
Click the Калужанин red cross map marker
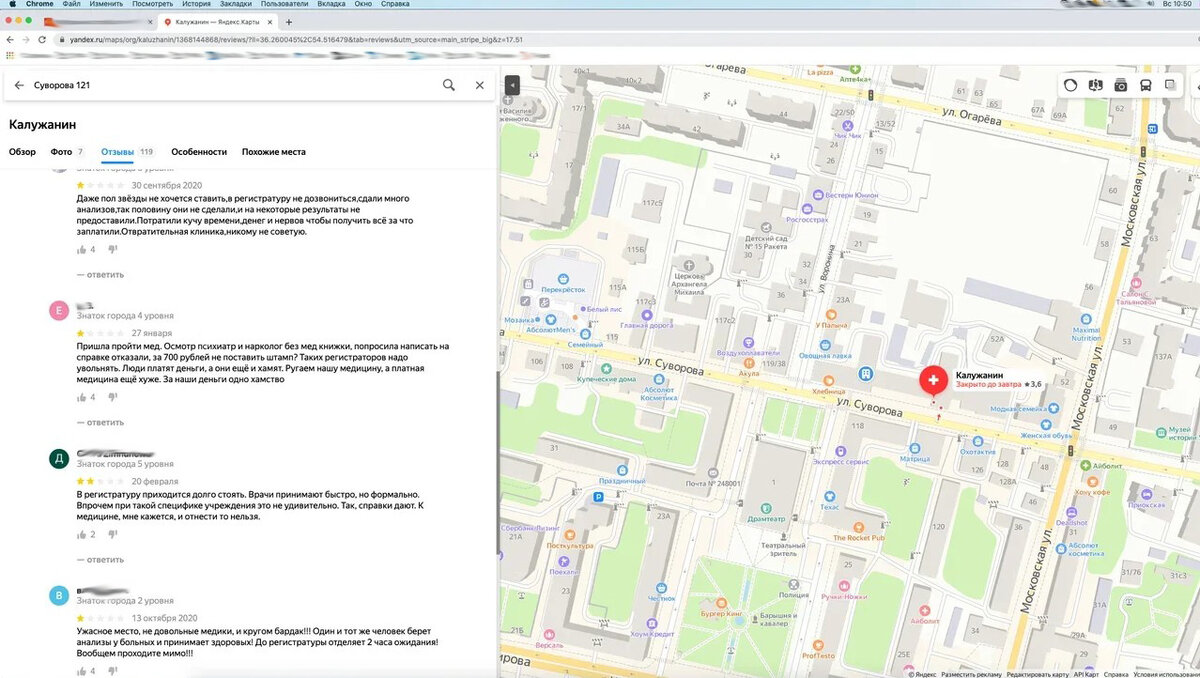point(934,381)
